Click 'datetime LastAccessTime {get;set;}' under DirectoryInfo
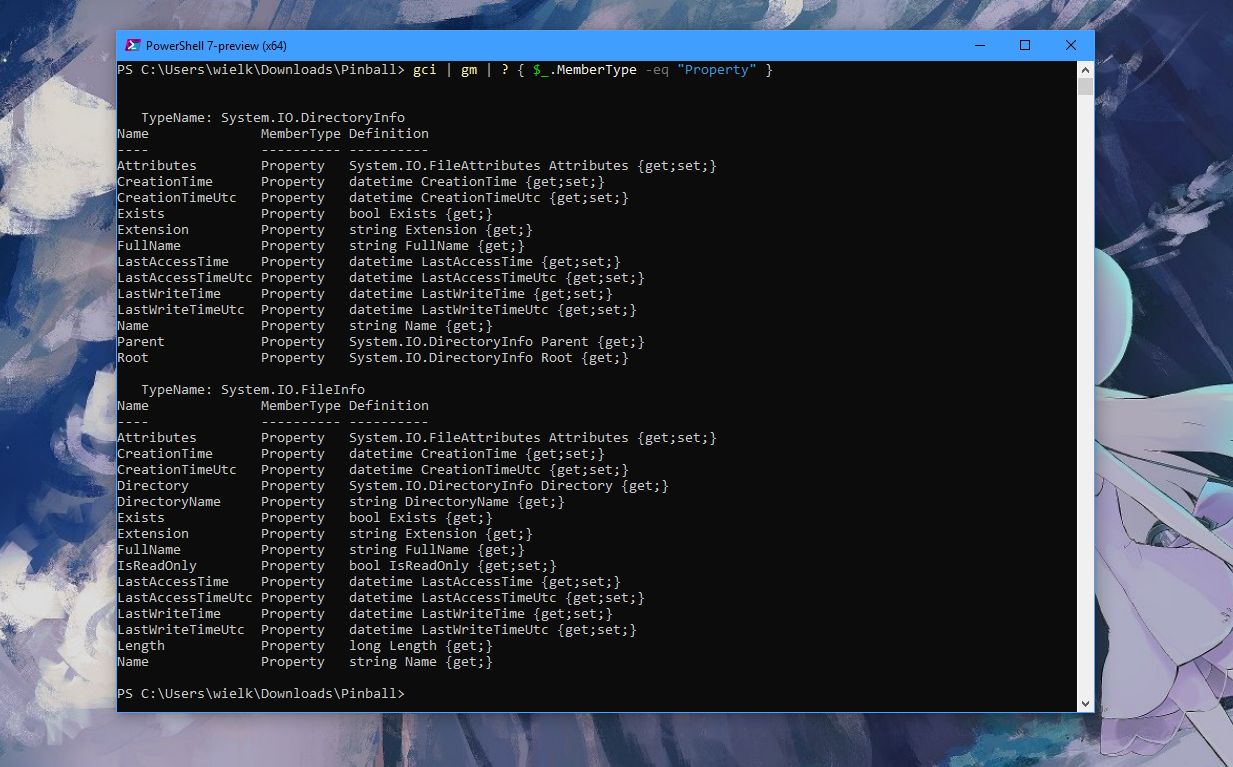The height and width of the screenshot is (767, 1233). (485, 262)
